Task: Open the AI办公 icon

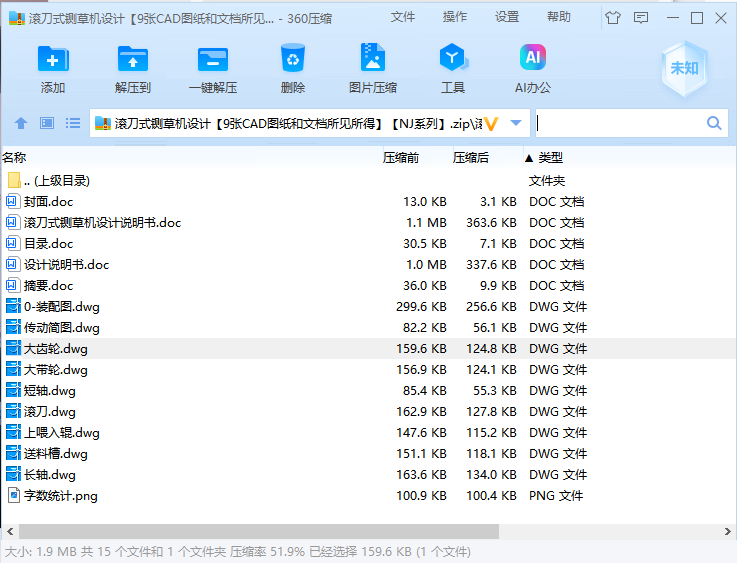Action: (533, 57)
